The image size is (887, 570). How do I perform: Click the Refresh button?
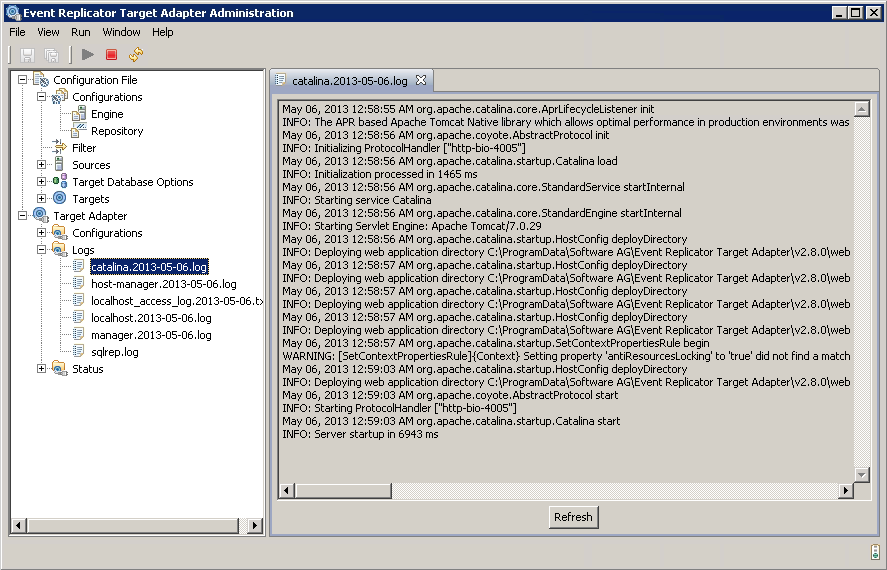573,517
